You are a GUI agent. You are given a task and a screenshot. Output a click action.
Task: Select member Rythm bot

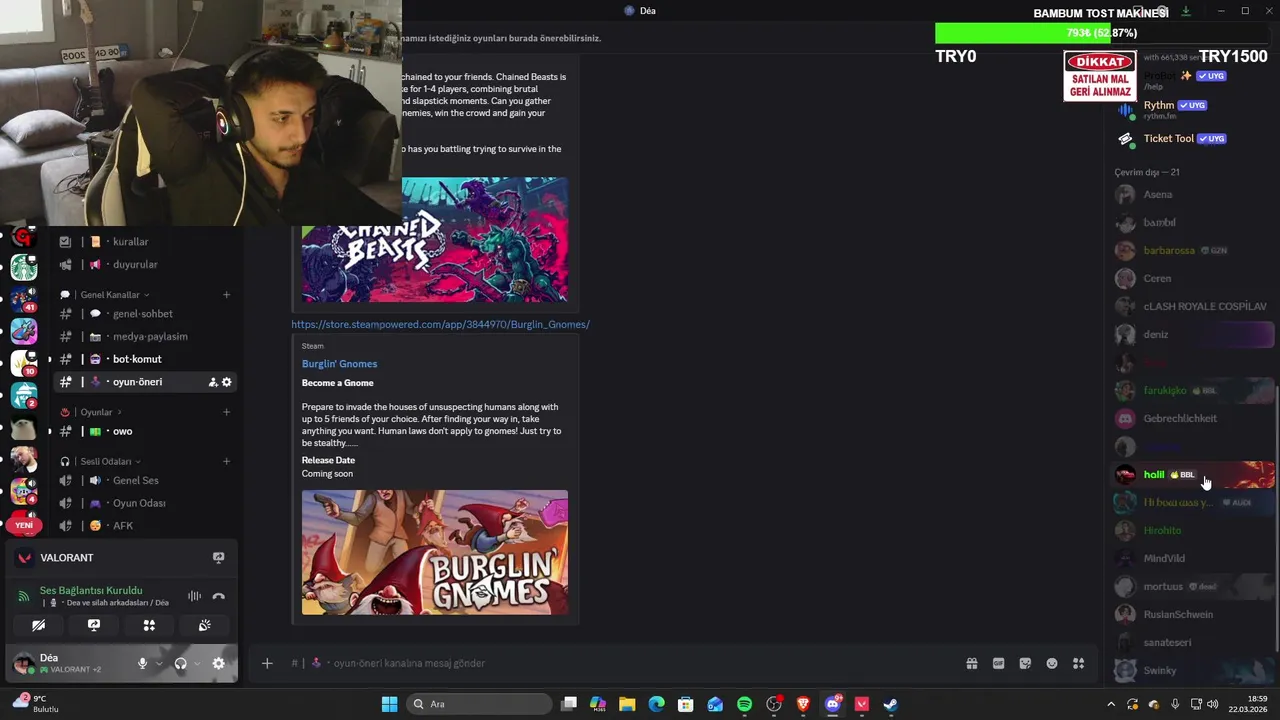1194,109
